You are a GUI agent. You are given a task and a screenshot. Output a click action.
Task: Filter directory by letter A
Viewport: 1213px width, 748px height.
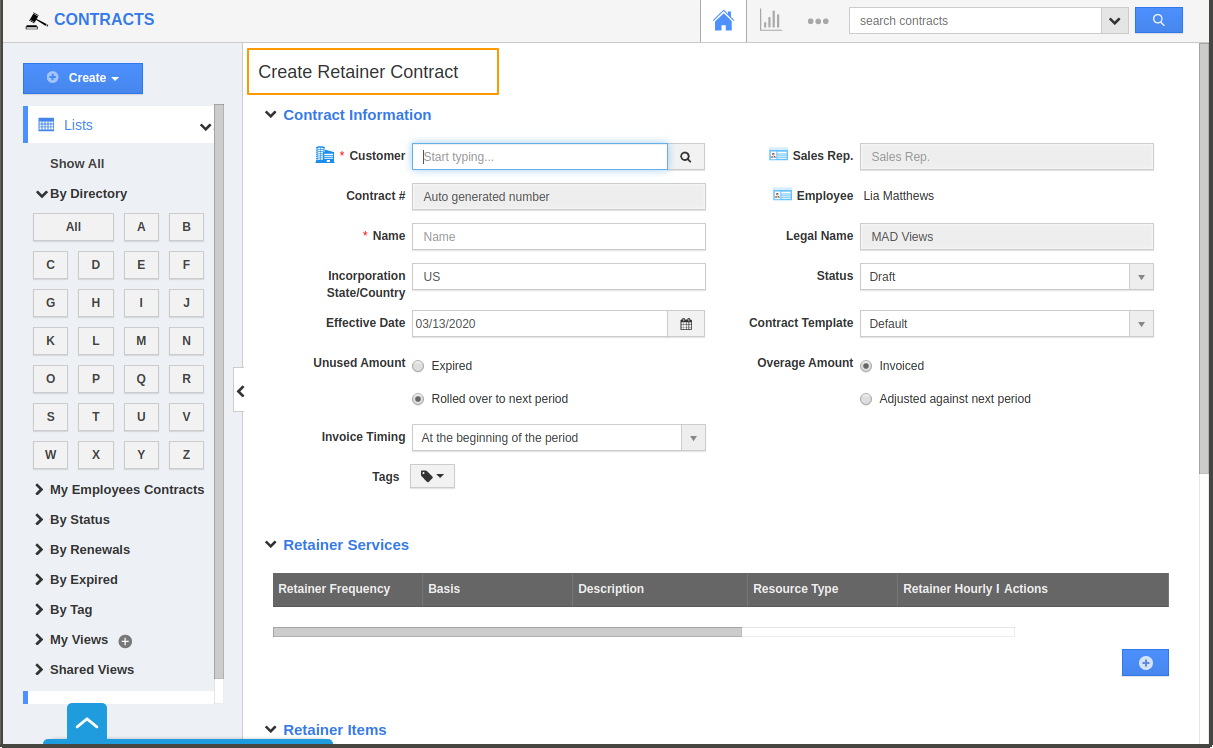pyautogui.click(x=141, y=227)
